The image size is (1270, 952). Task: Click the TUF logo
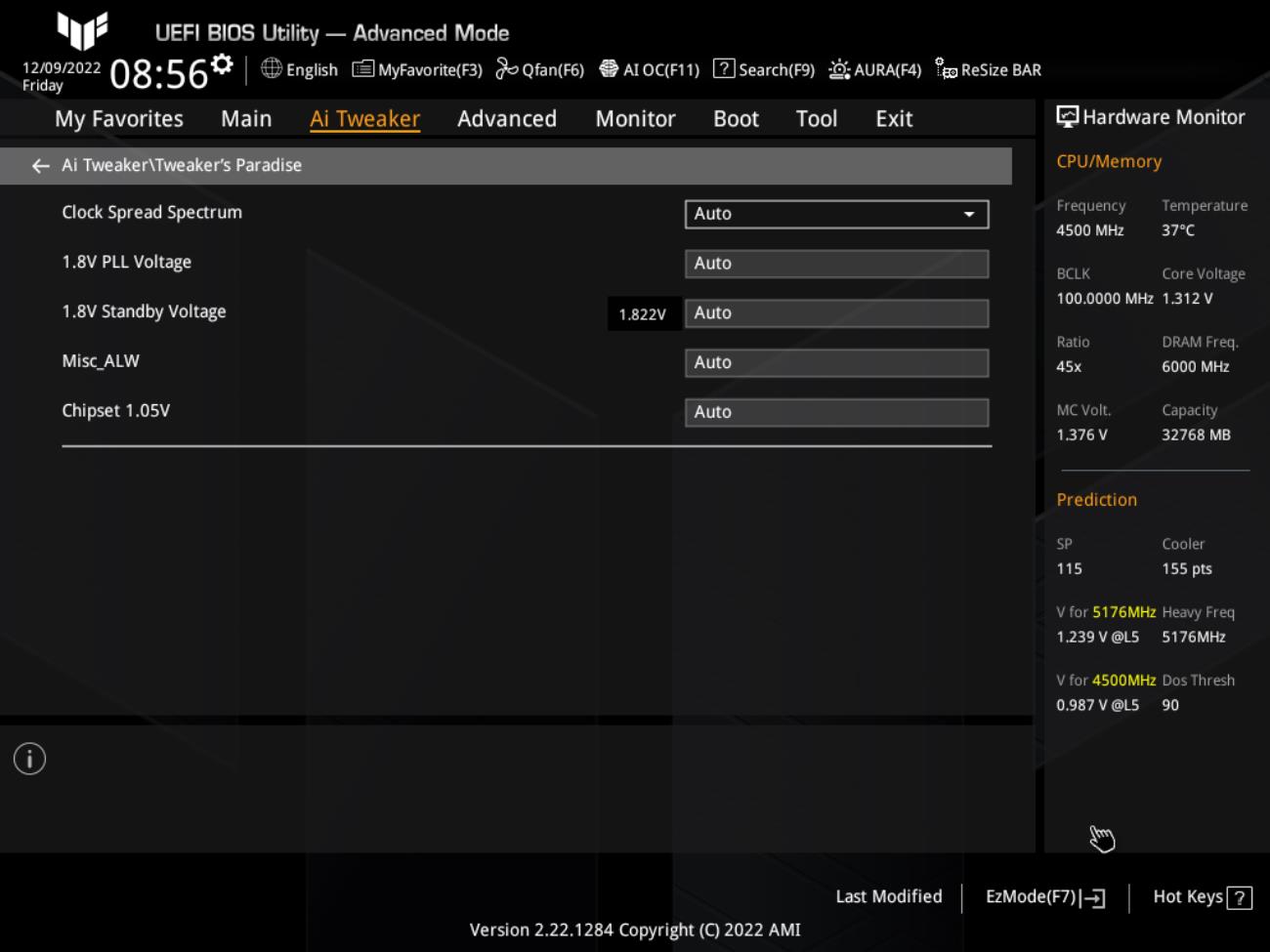(82, 30)
